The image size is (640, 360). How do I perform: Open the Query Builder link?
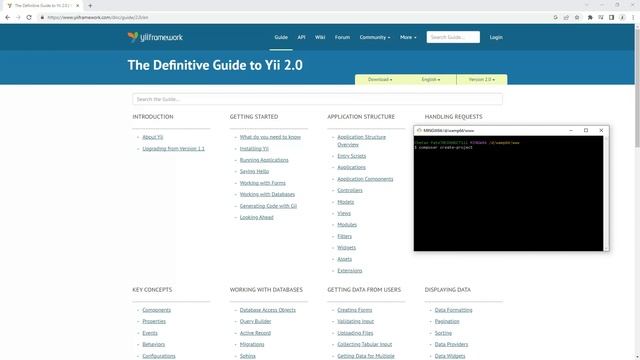[255, 322]
